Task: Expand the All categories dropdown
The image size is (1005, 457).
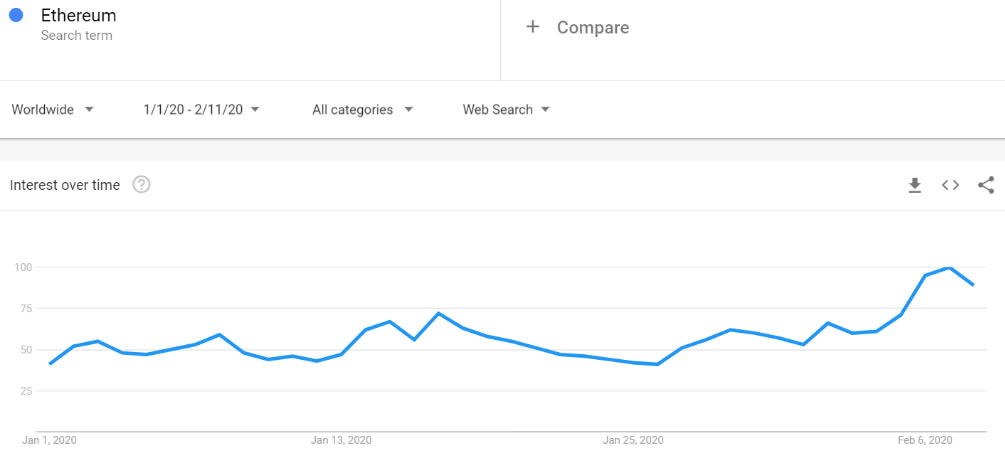Action: click(x=363, y=110)
